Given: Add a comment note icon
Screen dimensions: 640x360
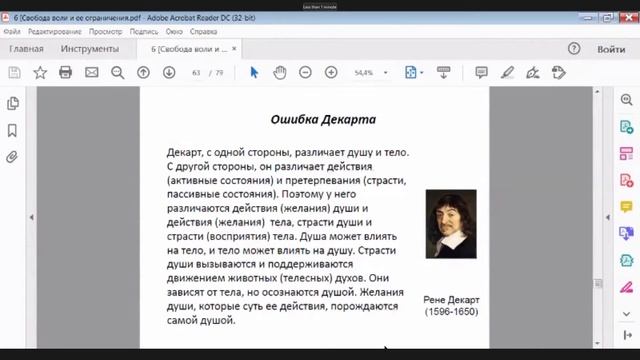Looking at the screenshot, I should click(x=482, y=73).
